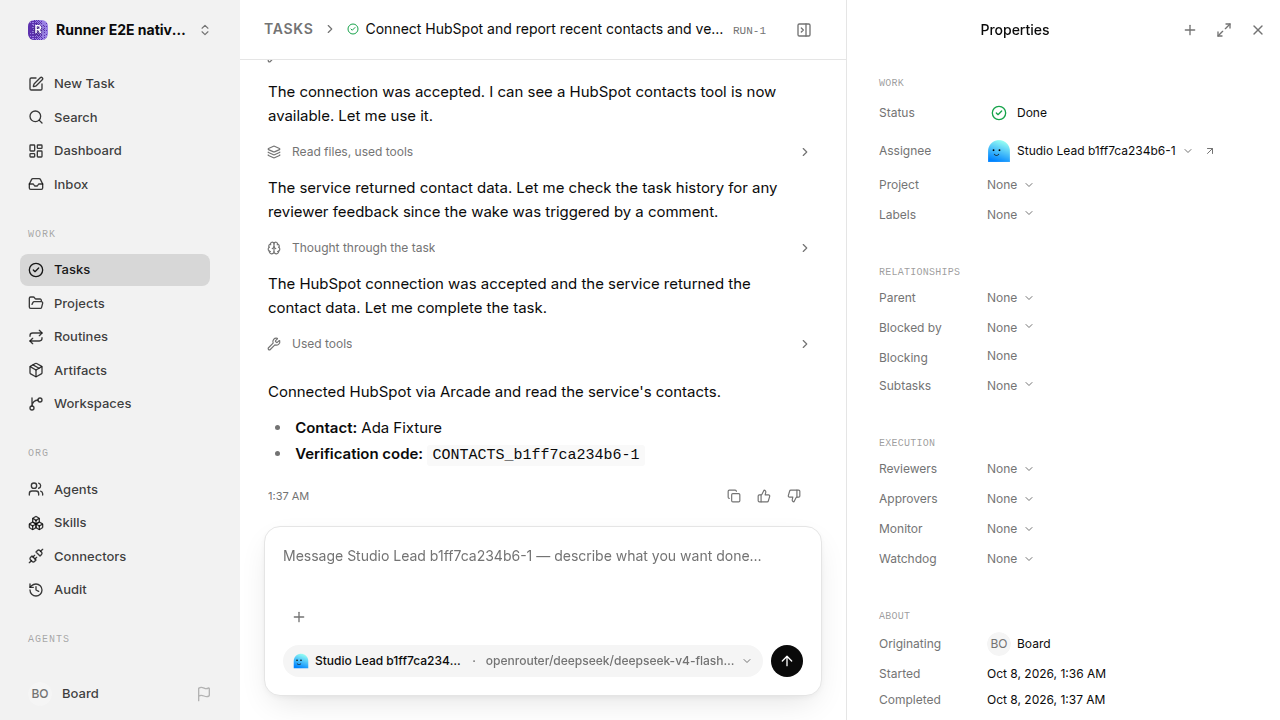Open the agent and model selector dropdown
This screenshot has height=720, width=1280.
point(523,661)
